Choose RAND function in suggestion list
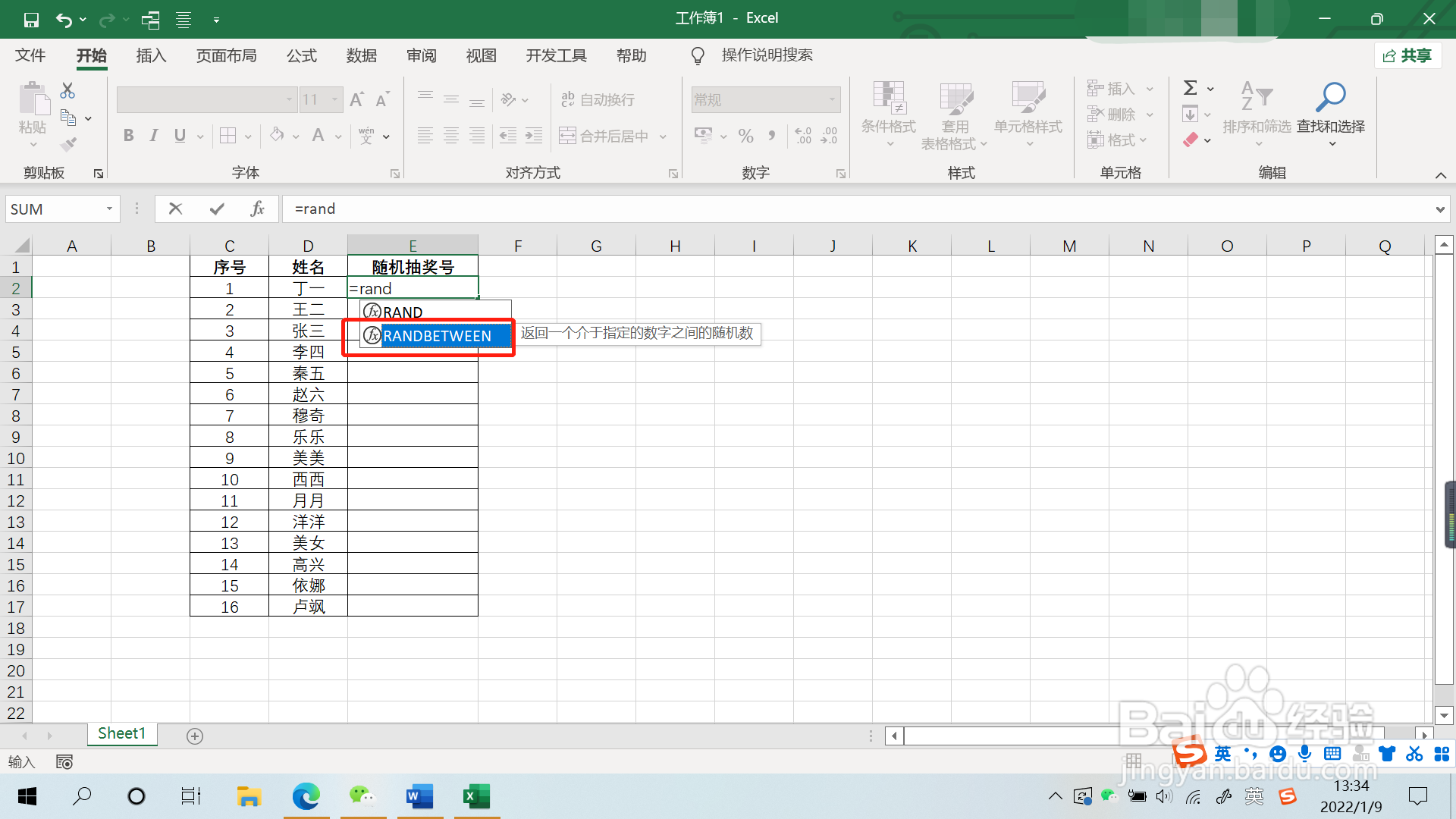1456x819 pixels. (x=402, y=312)
